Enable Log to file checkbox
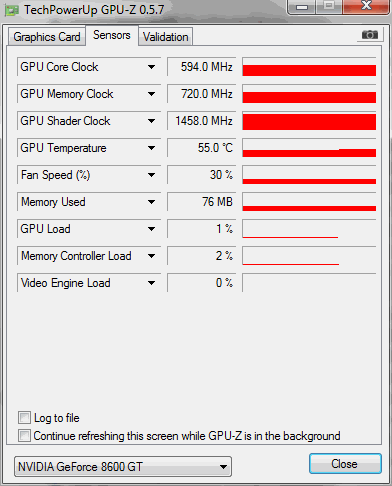Image resolution: width=392 pixels, height=486 pixels. (24, 418)
